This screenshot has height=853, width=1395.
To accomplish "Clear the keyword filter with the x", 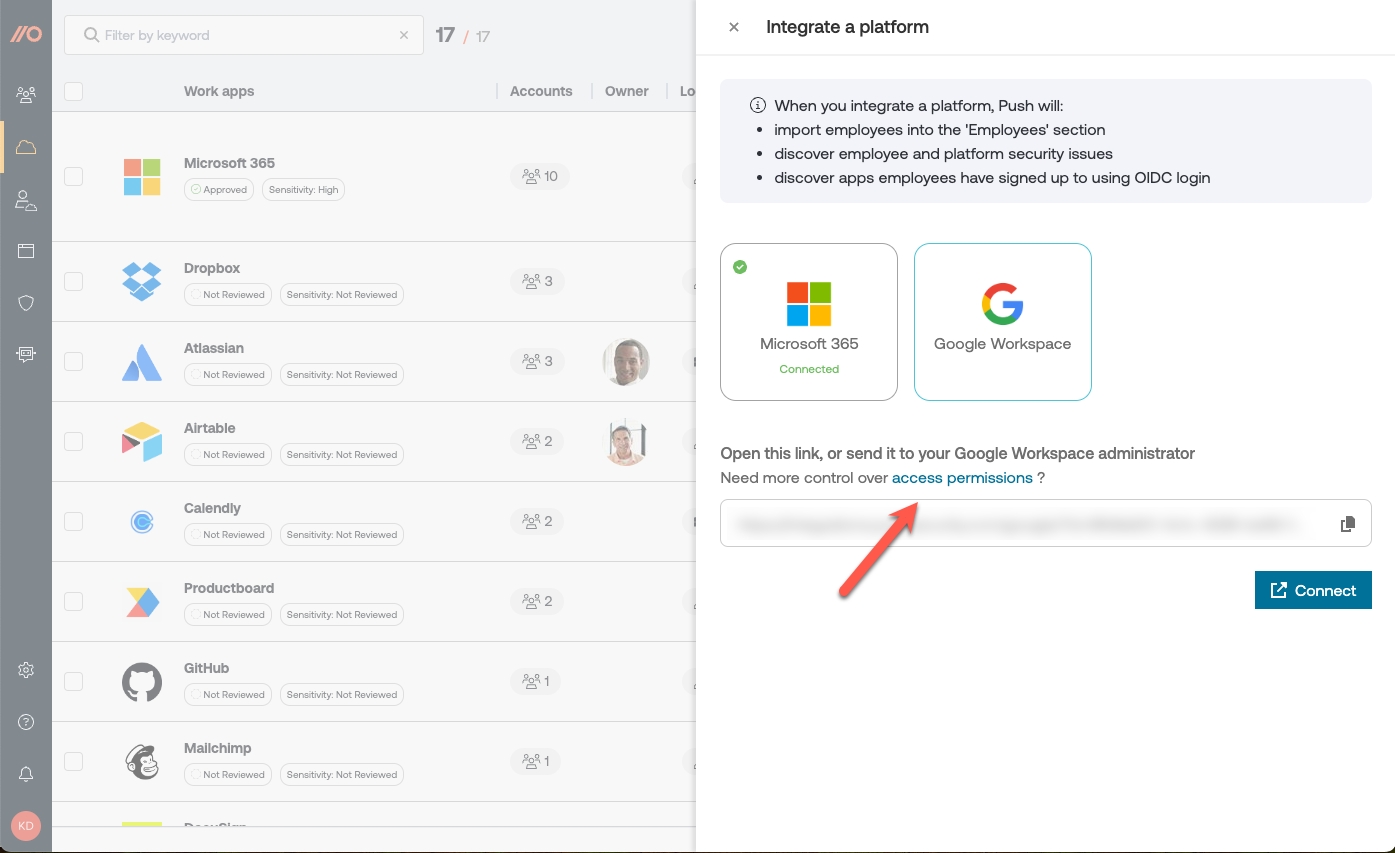I will tap(404, 35).
